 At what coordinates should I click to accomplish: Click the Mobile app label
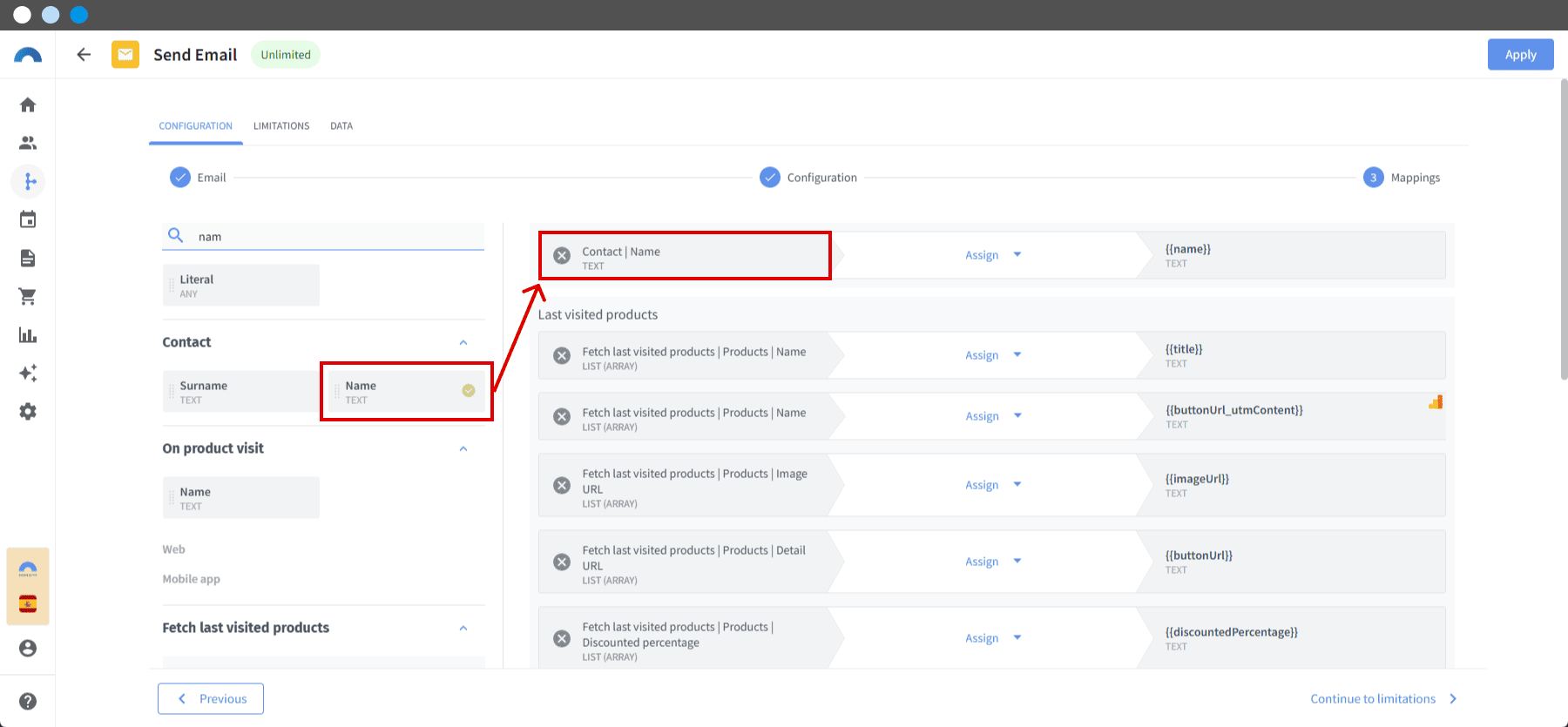[191, 579]
